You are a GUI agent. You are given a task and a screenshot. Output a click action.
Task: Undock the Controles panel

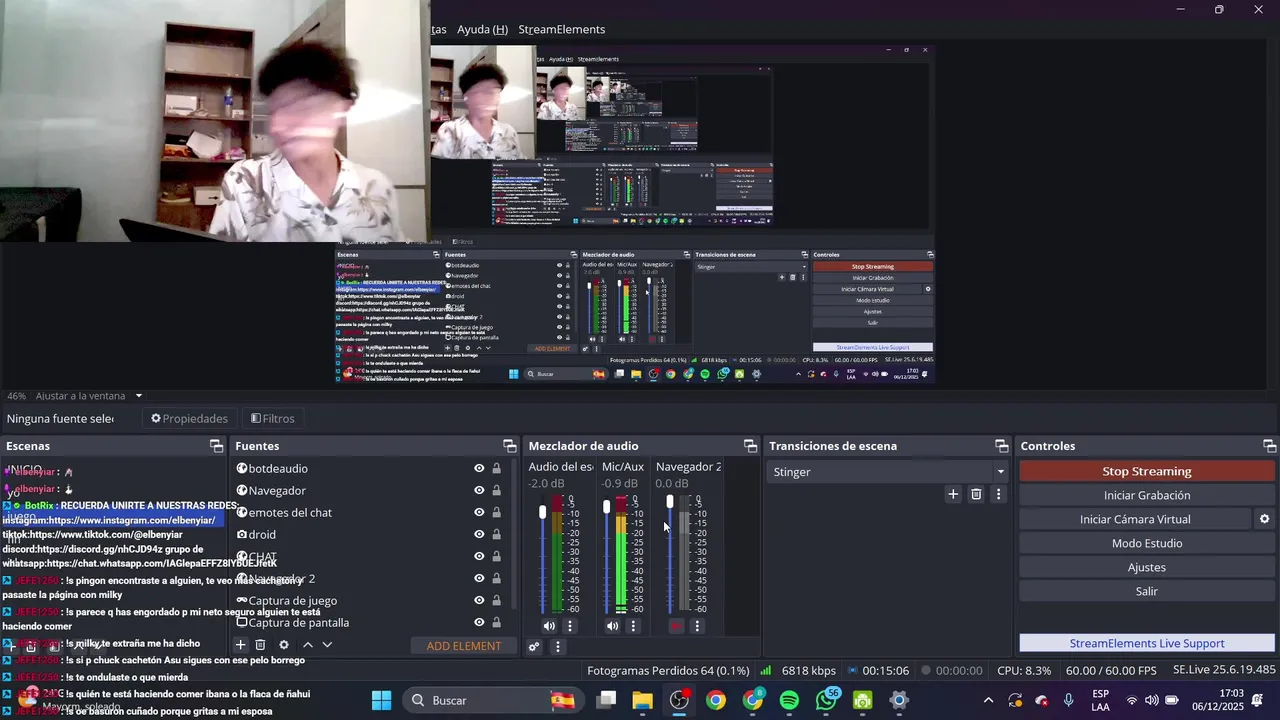[1269, 446]
